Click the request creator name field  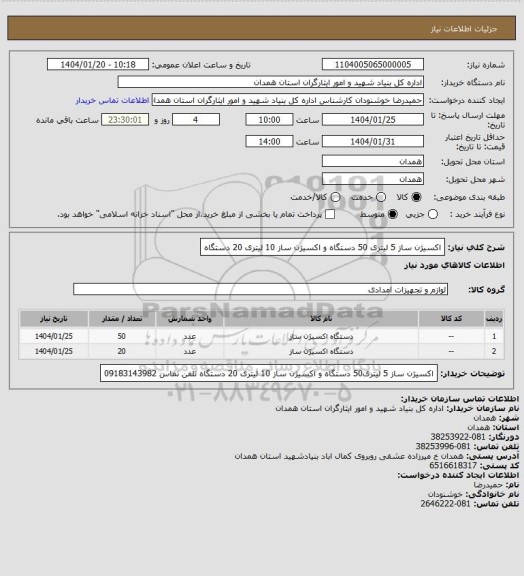288,100
